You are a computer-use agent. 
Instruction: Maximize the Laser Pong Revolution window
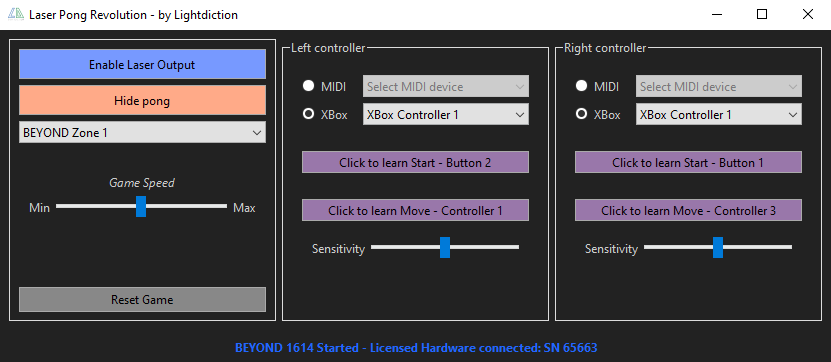762,14
